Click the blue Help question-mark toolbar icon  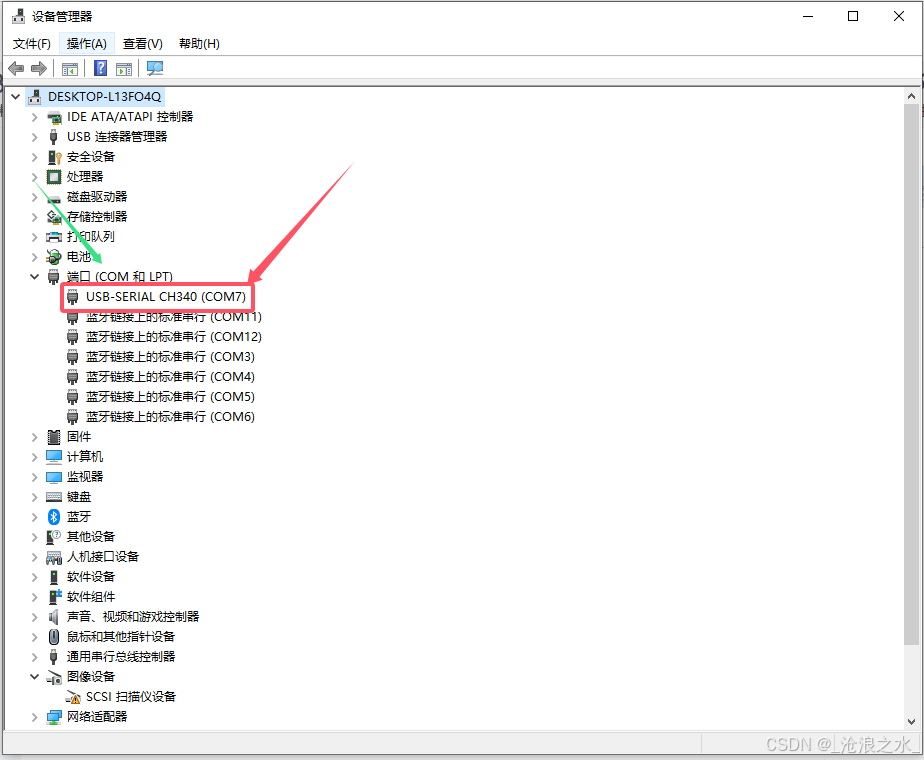tap(101, 68)
